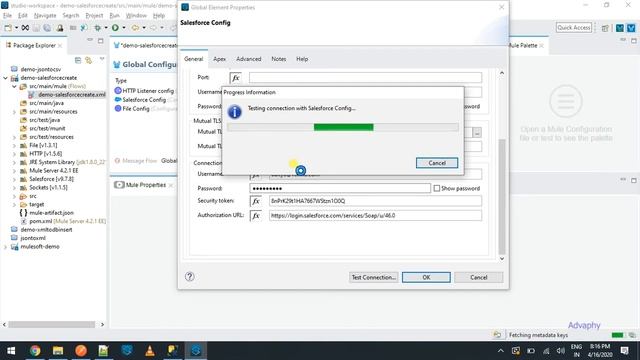This screenshot has height=360, width=640.
Task: Open the Debug dropdown arrow
Action: click(x=106, y=28)
